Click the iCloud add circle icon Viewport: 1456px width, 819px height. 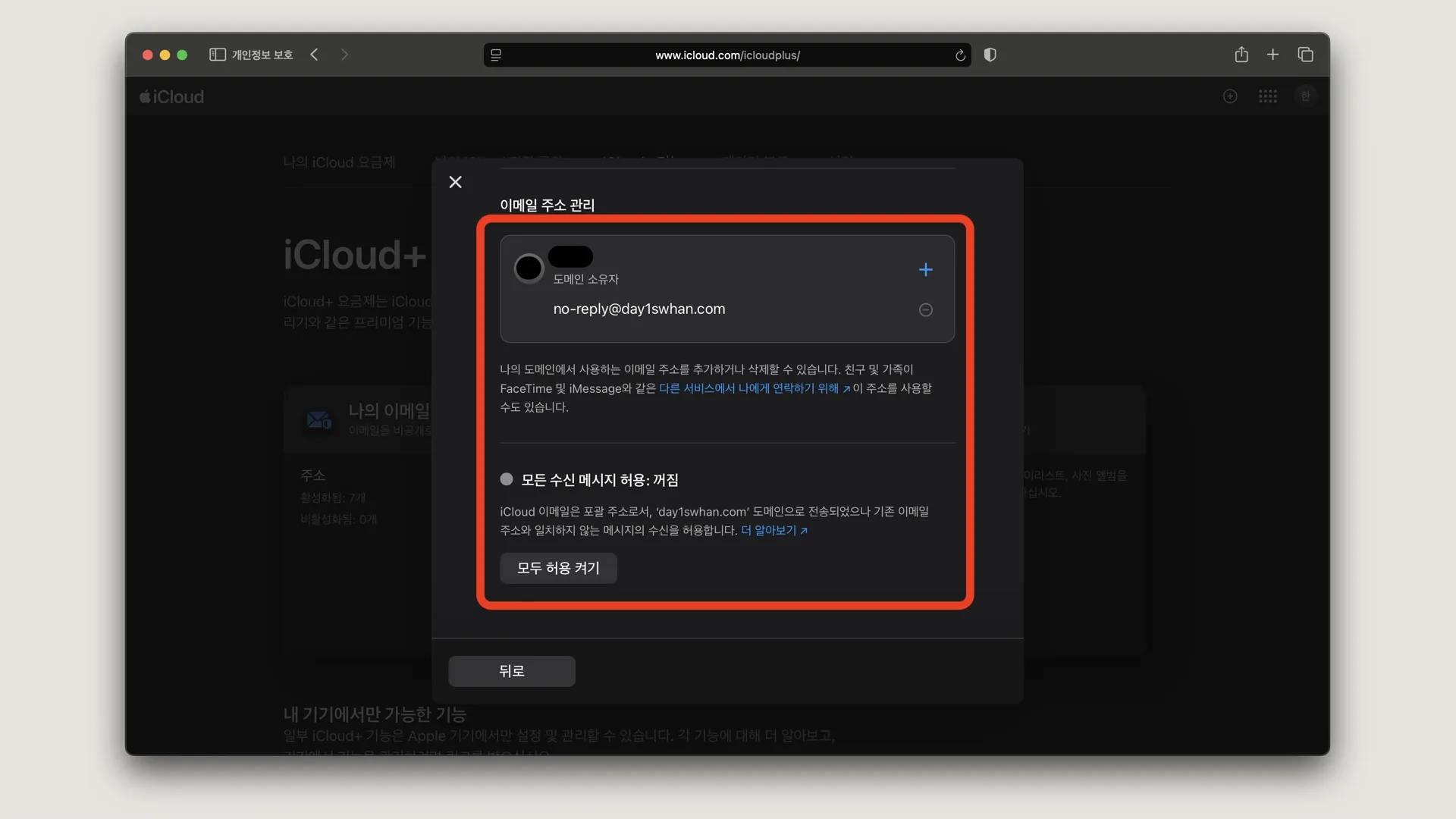click(1230, 96)
